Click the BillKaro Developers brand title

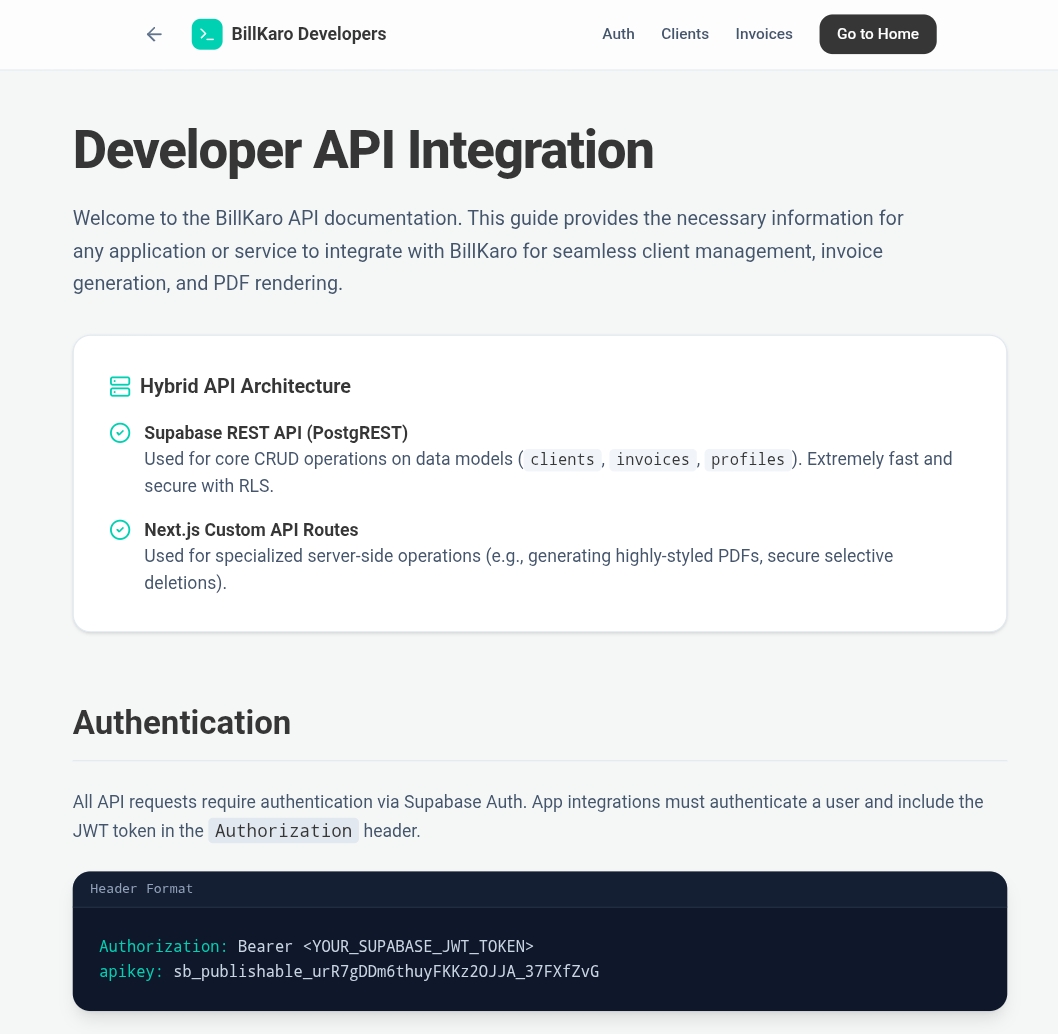point(308,34)
